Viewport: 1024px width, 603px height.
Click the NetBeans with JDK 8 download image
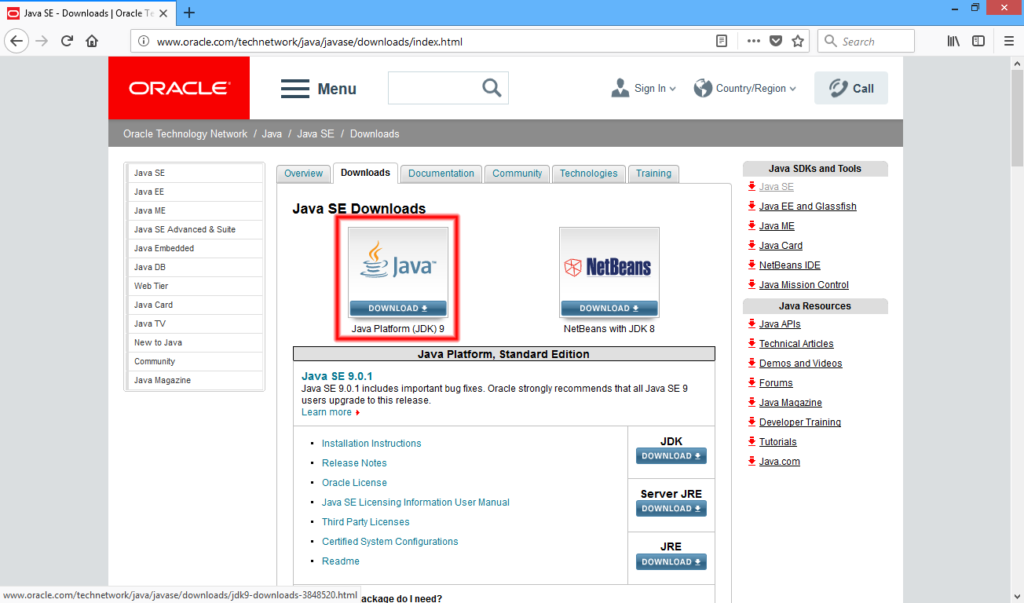(609, 272)
